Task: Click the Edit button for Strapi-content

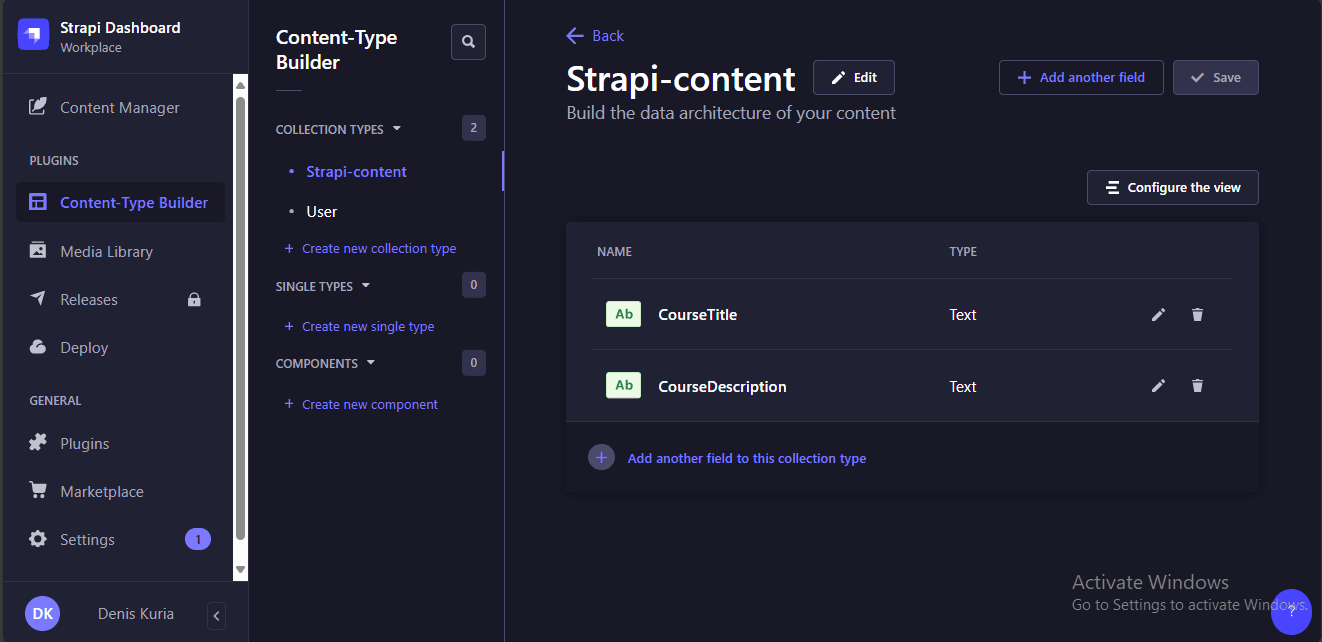Action: point(854,78)
